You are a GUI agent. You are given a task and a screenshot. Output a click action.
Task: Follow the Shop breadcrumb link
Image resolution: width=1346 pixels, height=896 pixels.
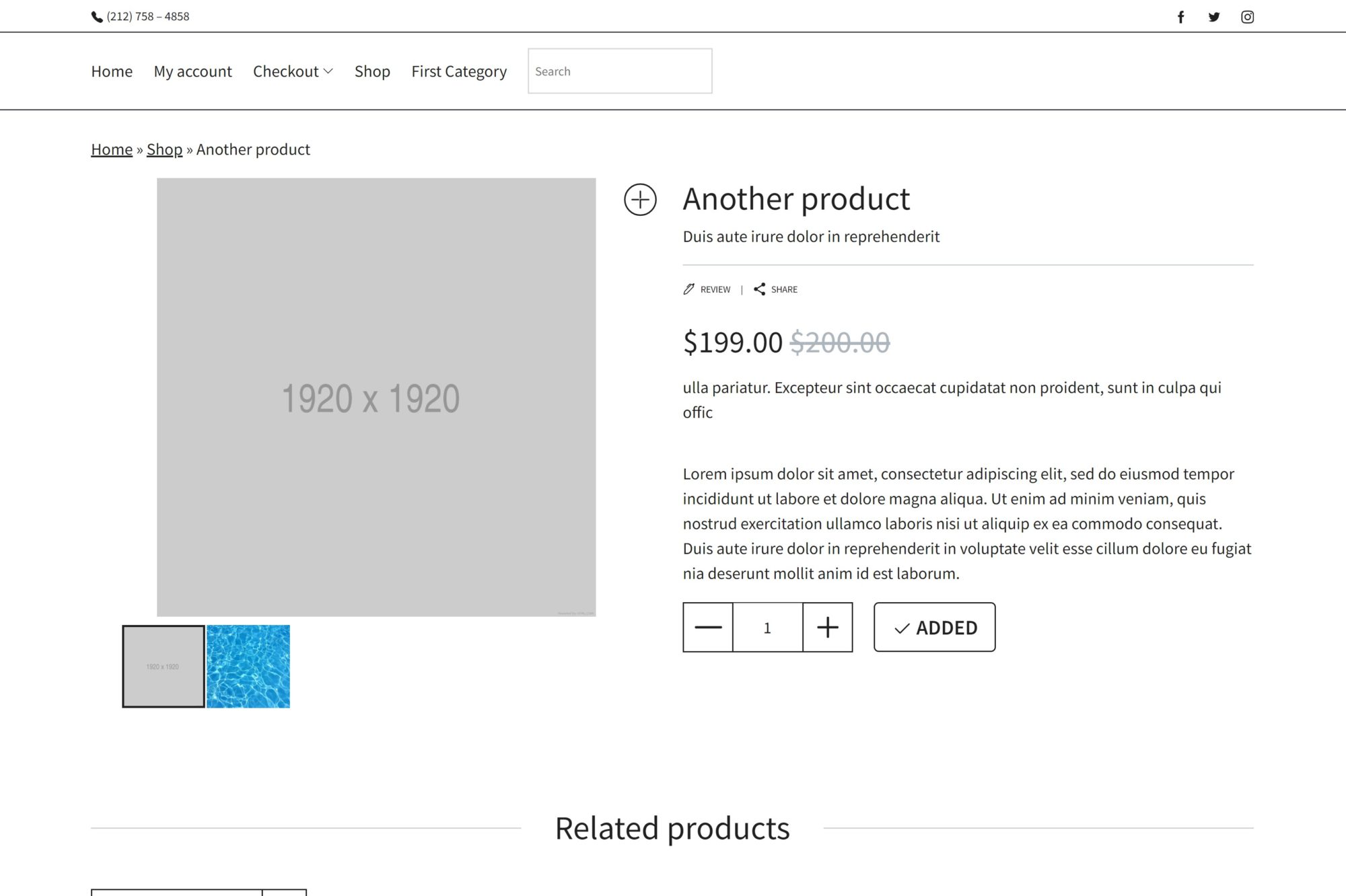pos(165,149)
